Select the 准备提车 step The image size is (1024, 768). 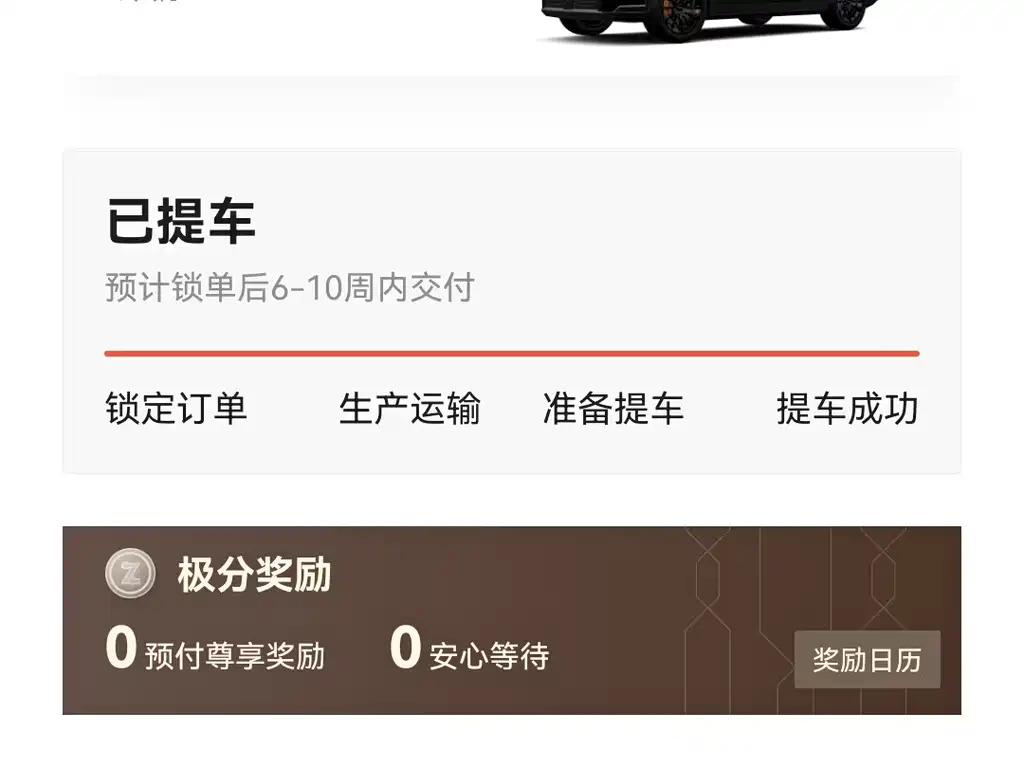pyautogui.click(x=614, y=409)
